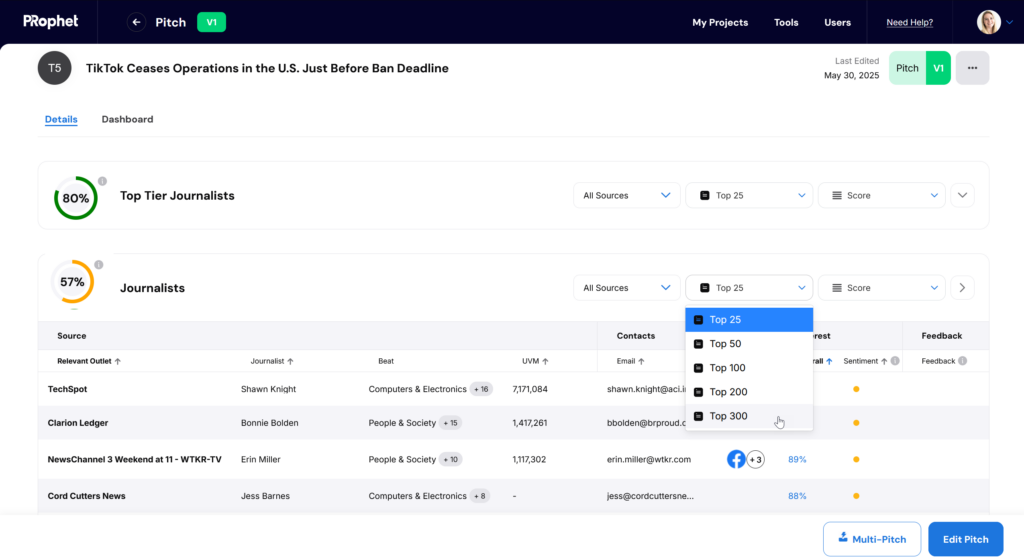Open Score dropdown in Top Tier Journalists

[x=882, y=195]
